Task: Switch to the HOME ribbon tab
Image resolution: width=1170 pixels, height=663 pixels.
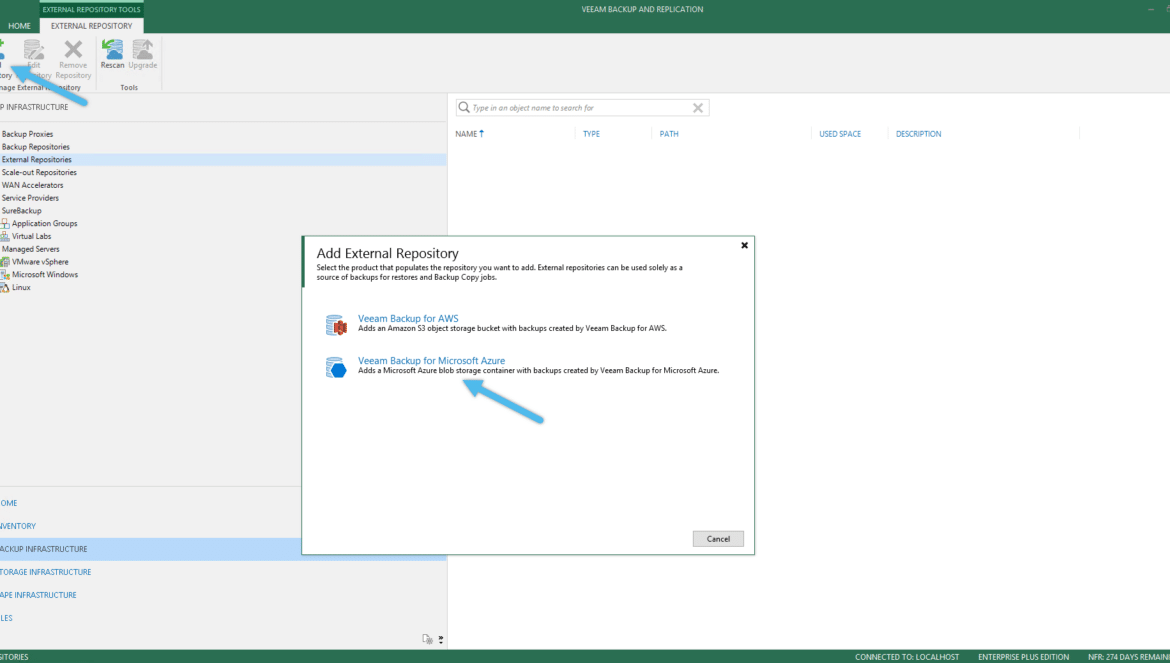Action: click(x=19, y=25)
